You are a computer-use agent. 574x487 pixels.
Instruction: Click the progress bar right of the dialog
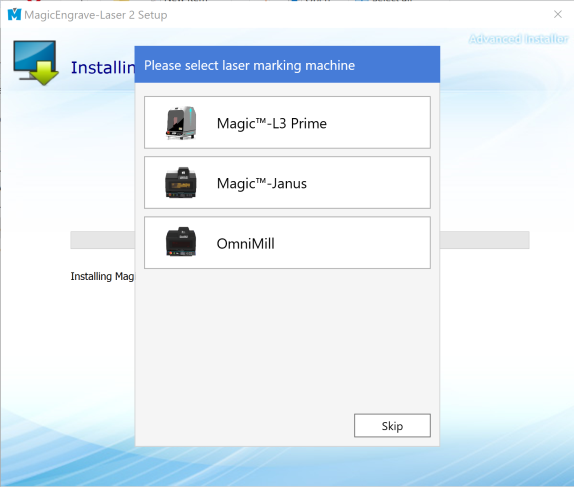[485, 240]
